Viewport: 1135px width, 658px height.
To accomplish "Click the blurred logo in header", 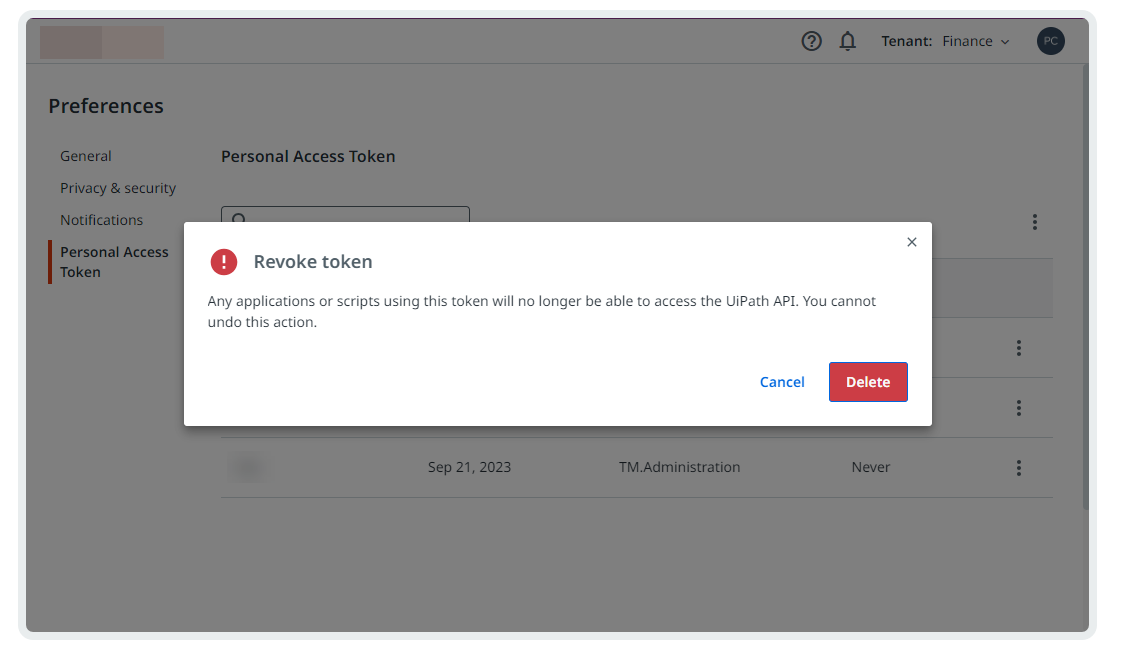I will 102,42.
